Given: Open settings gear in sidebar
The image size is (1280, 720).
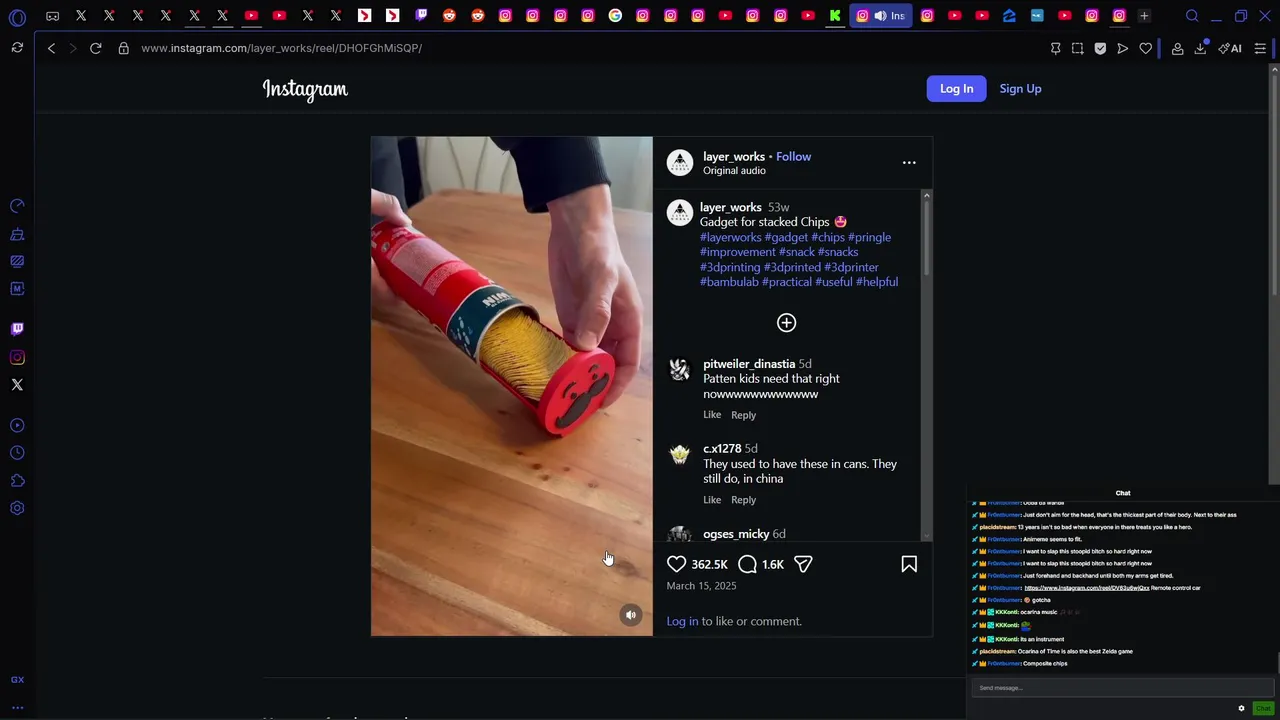Looking at the screenshot, I should pyautogui.click(x=17, y=508).
